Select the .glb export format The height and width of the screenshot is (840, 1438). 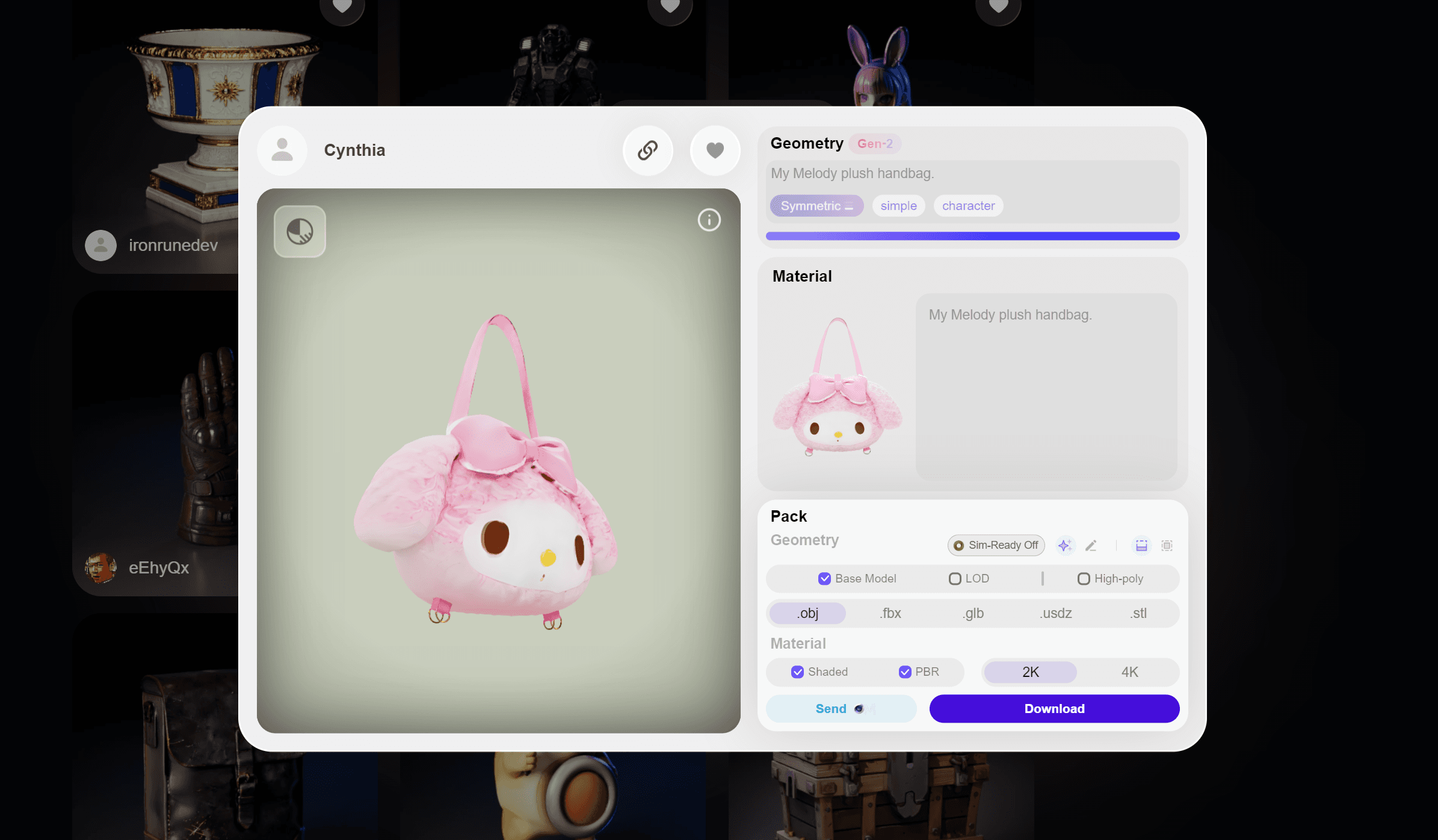973,613
